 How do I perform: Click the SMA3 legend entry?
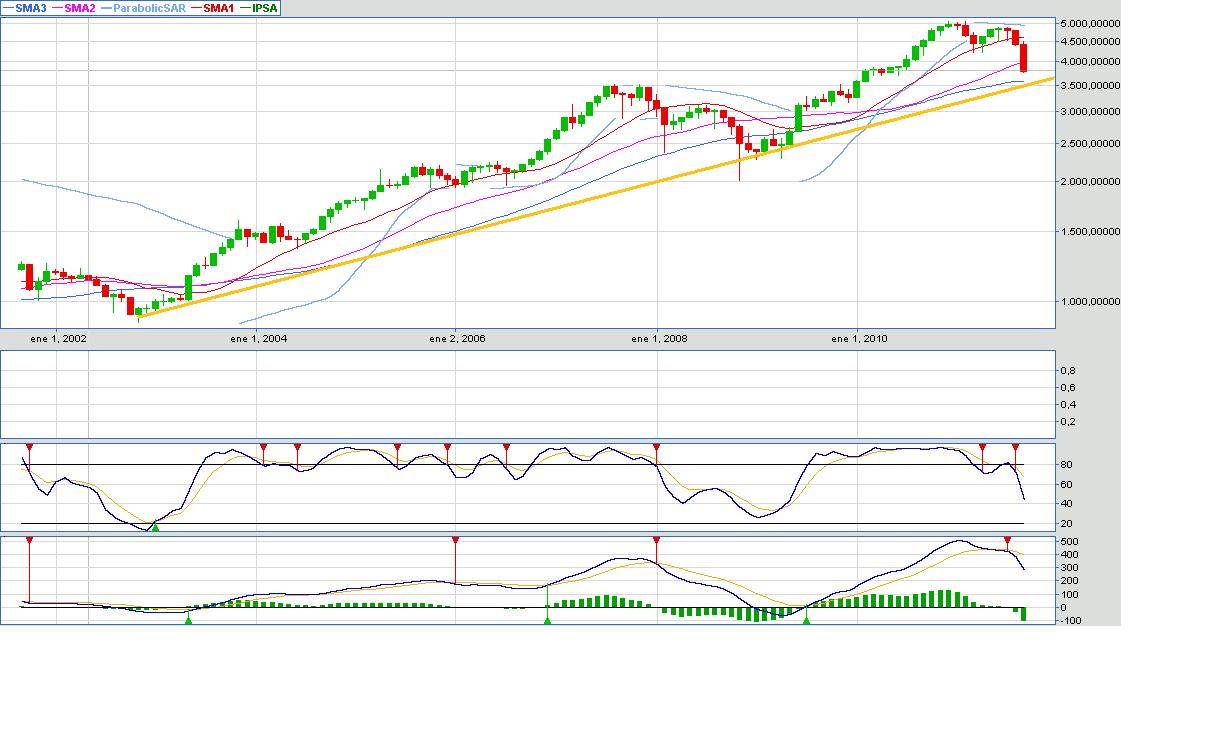point(28,8)
